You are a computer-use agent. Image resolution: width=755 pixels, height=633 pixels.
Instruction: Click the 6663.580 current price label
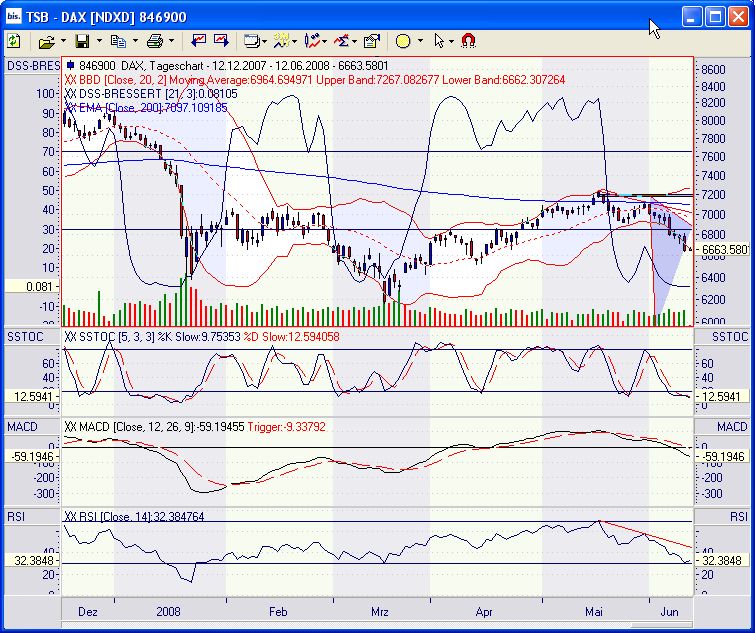tap(724, 250)
